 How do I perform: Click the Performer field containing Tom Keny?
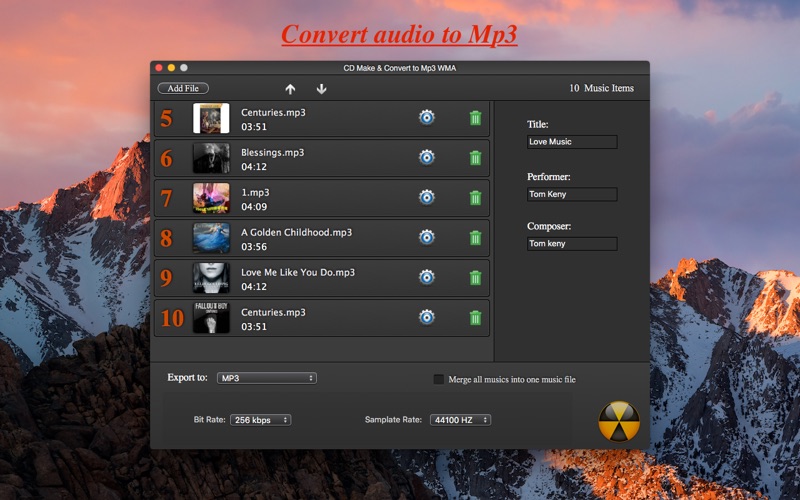point(572,194)
